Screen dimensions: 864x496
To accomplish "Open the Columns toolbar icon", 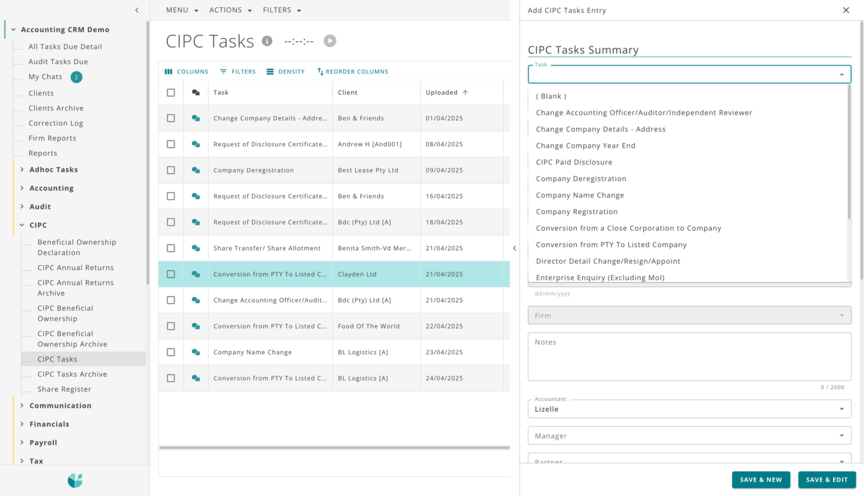I will [x=168, y=72].
